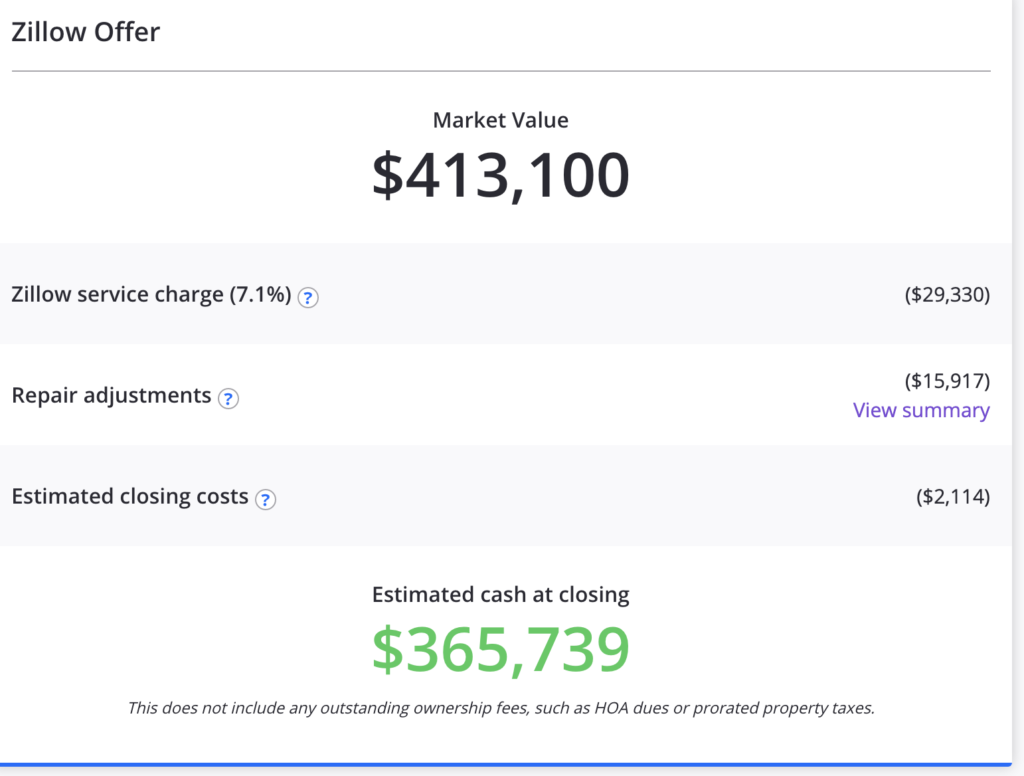Select the ($15,917) repair adjustment amount

coord(947,381)
